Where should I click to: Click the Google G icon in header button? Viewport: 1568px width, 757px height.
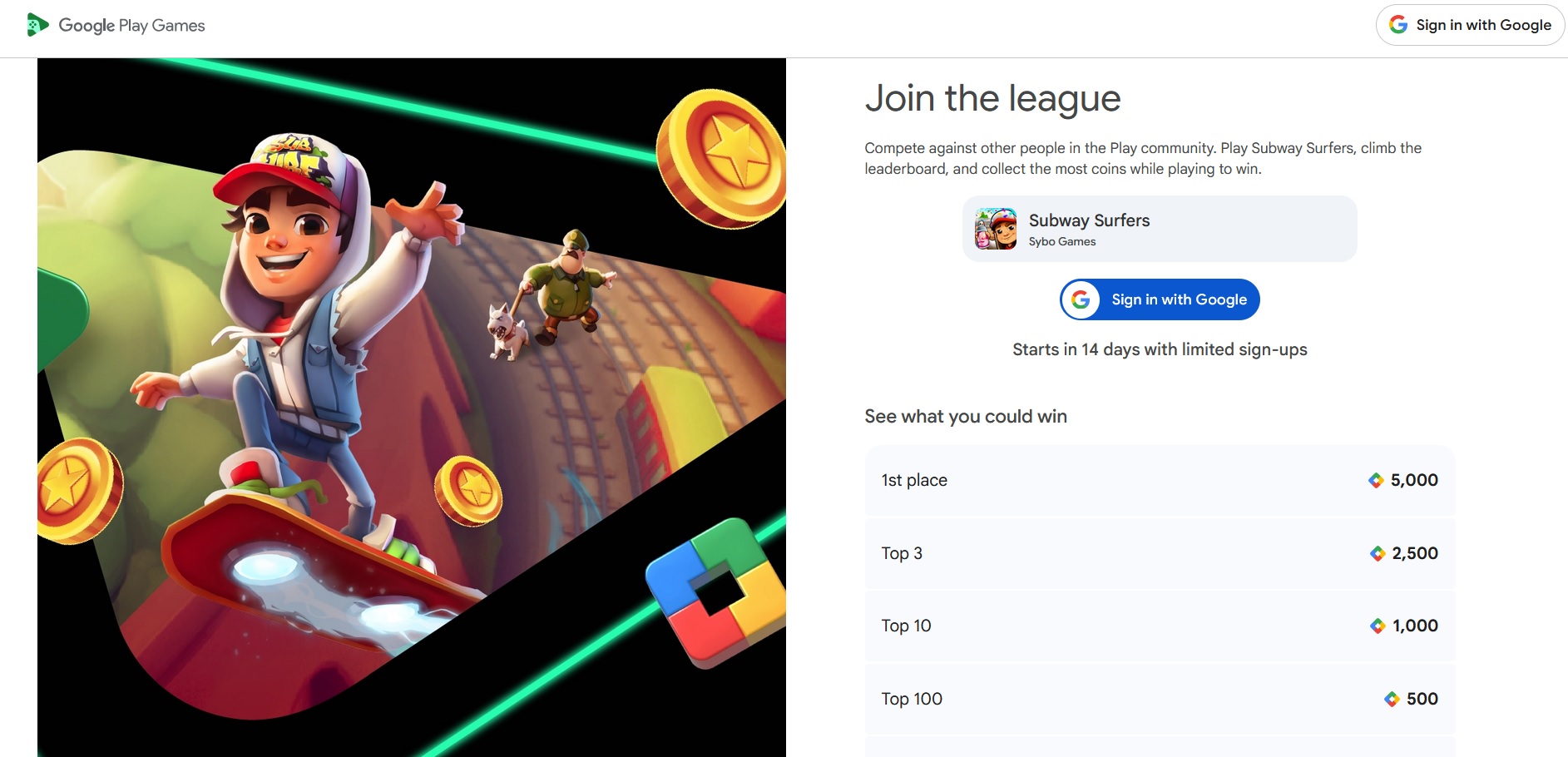click(x=1399, y=25)
